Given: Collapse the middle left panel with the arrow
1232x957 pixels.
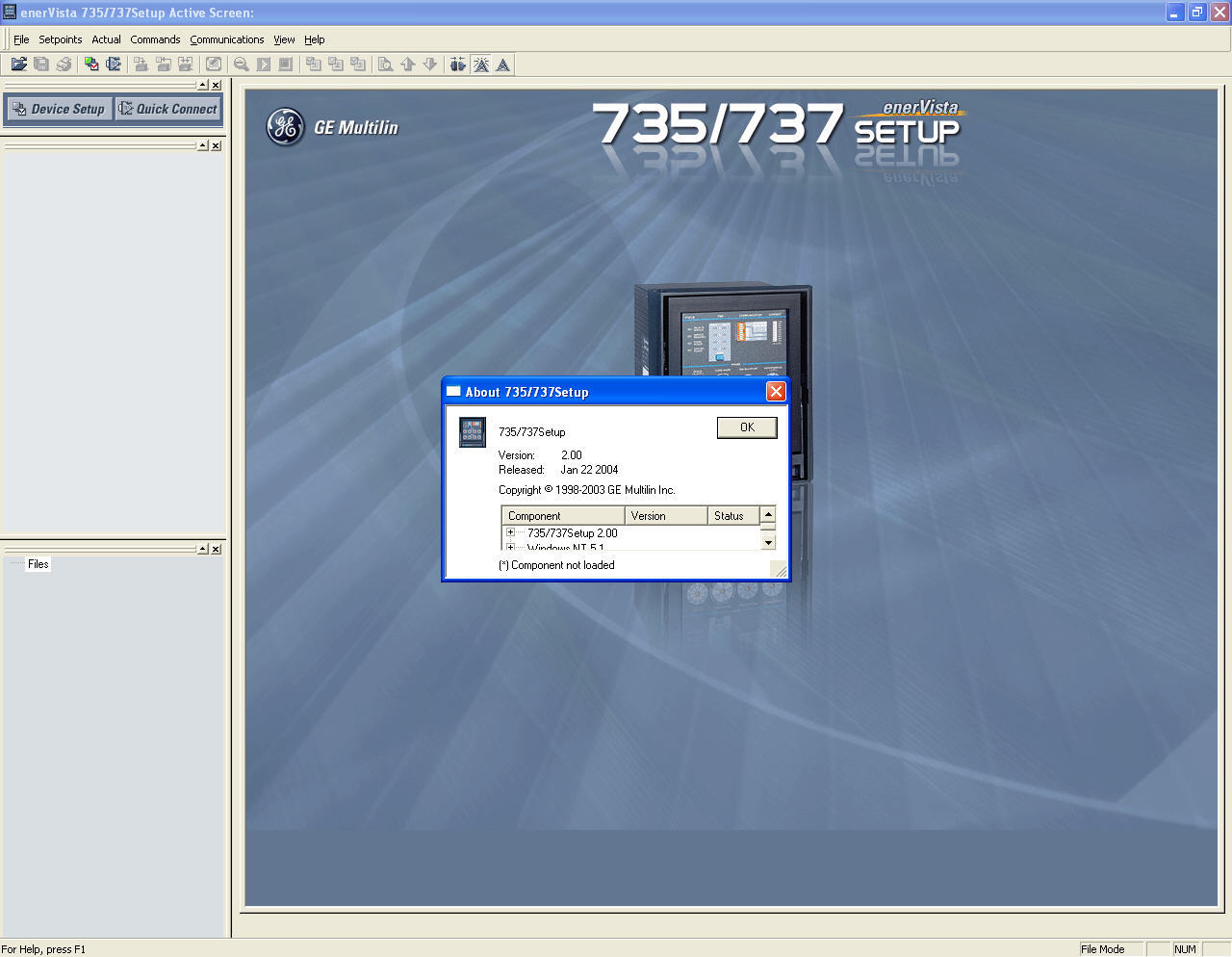Looking at the screenshot, I should 203,145.
